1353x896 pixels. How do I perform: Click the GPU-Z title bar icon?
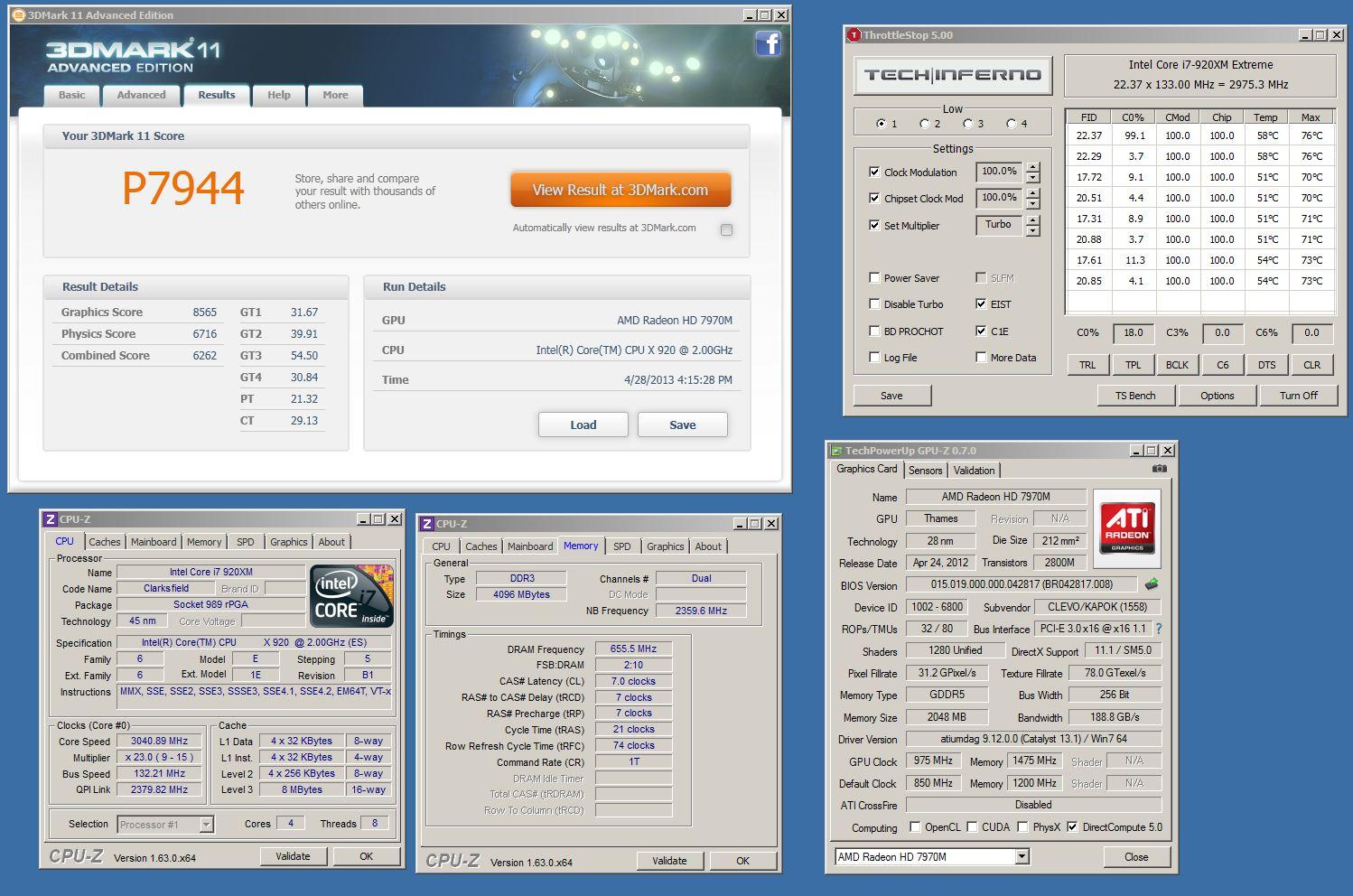(836, 450)
